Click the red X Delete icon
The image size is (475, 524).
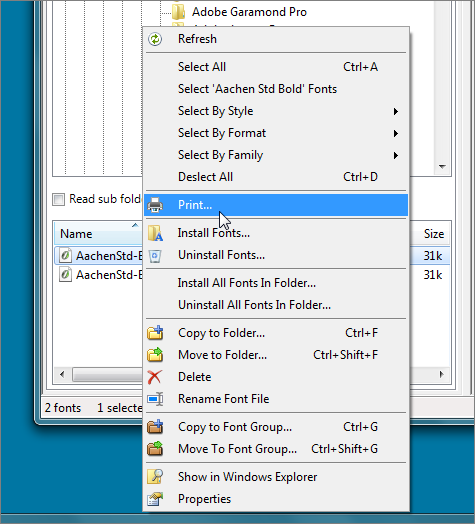(x=154, y=377)
